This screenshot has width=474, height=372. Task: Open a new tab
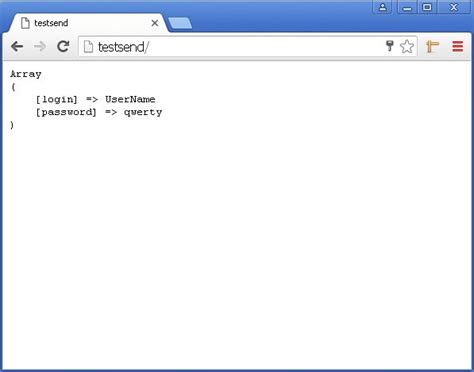tap(180, 23)
